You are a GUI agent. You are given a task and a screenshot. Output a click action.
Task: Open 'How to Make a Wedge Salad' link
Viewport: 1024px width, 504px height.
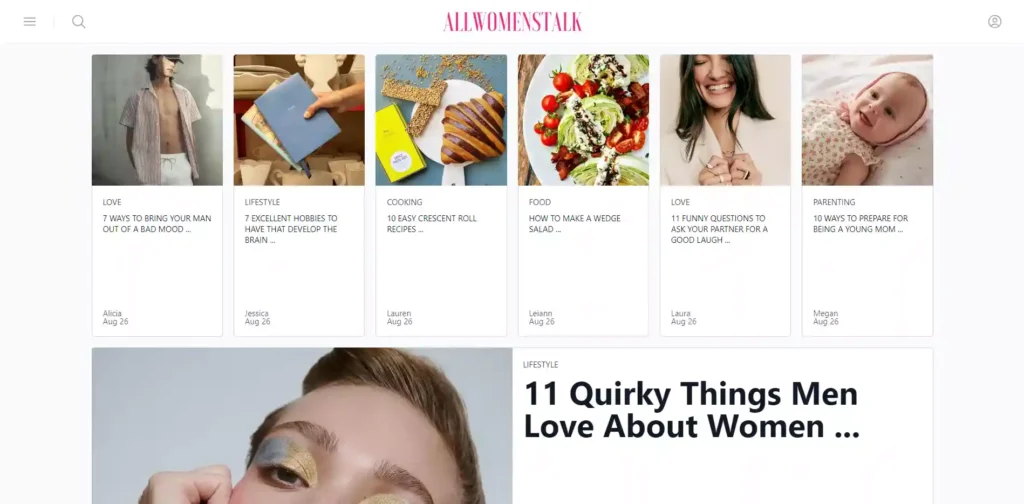pos(575,224)
